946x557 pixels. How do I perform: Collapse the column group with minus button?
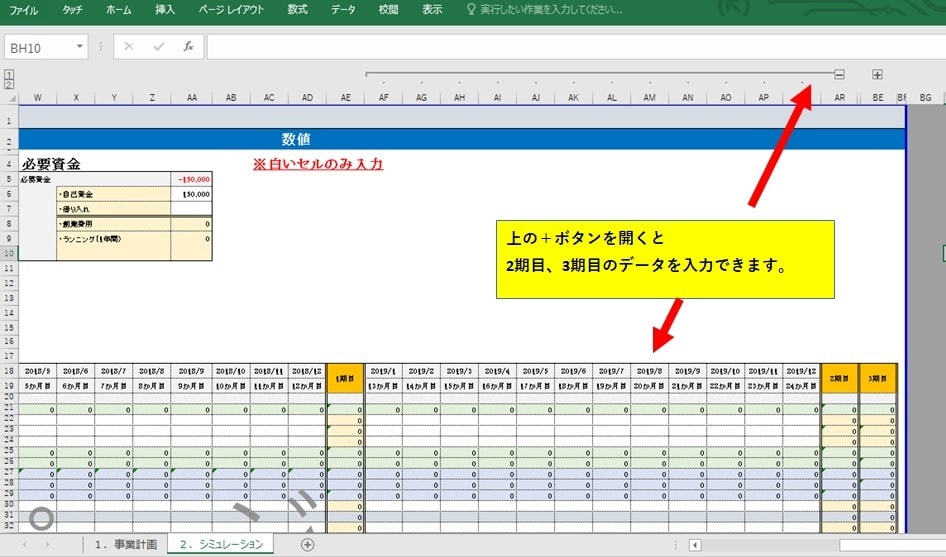click(839, 74)
